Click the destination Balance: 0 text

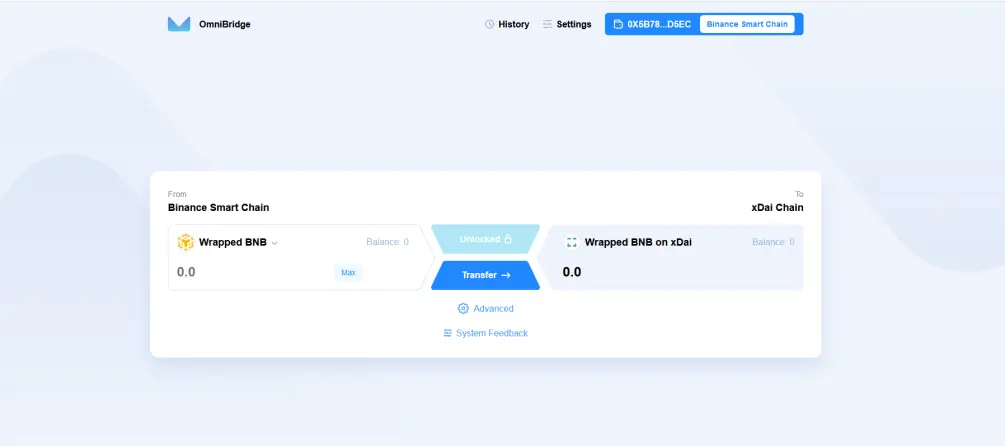tap(774, 242)
